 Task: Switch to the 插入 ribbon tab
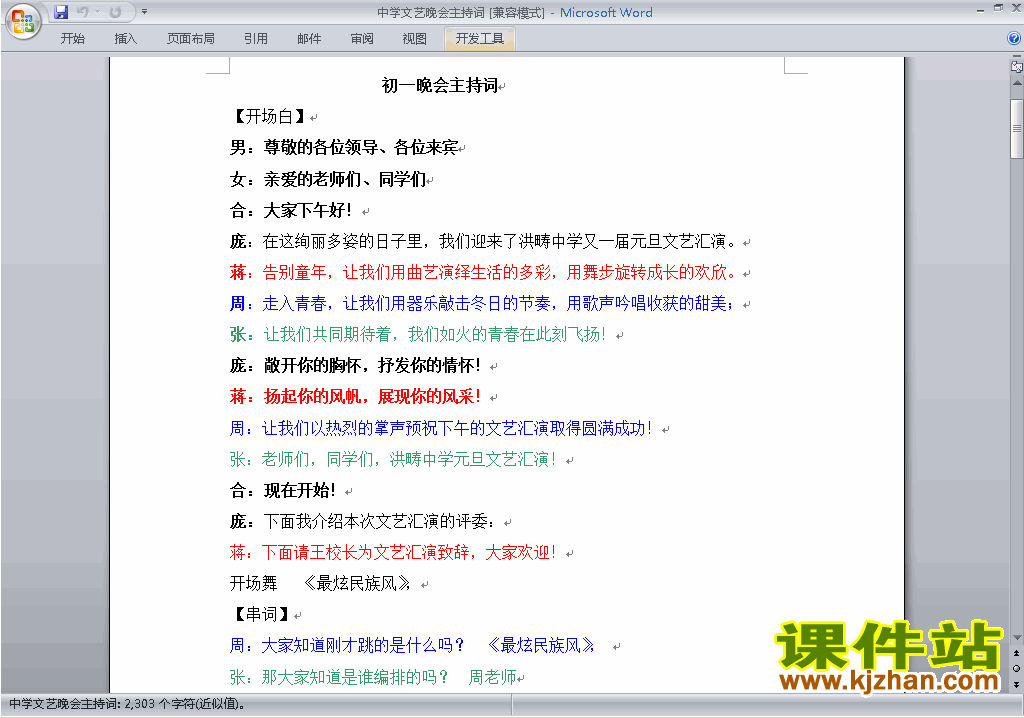[x=125, y=39]
